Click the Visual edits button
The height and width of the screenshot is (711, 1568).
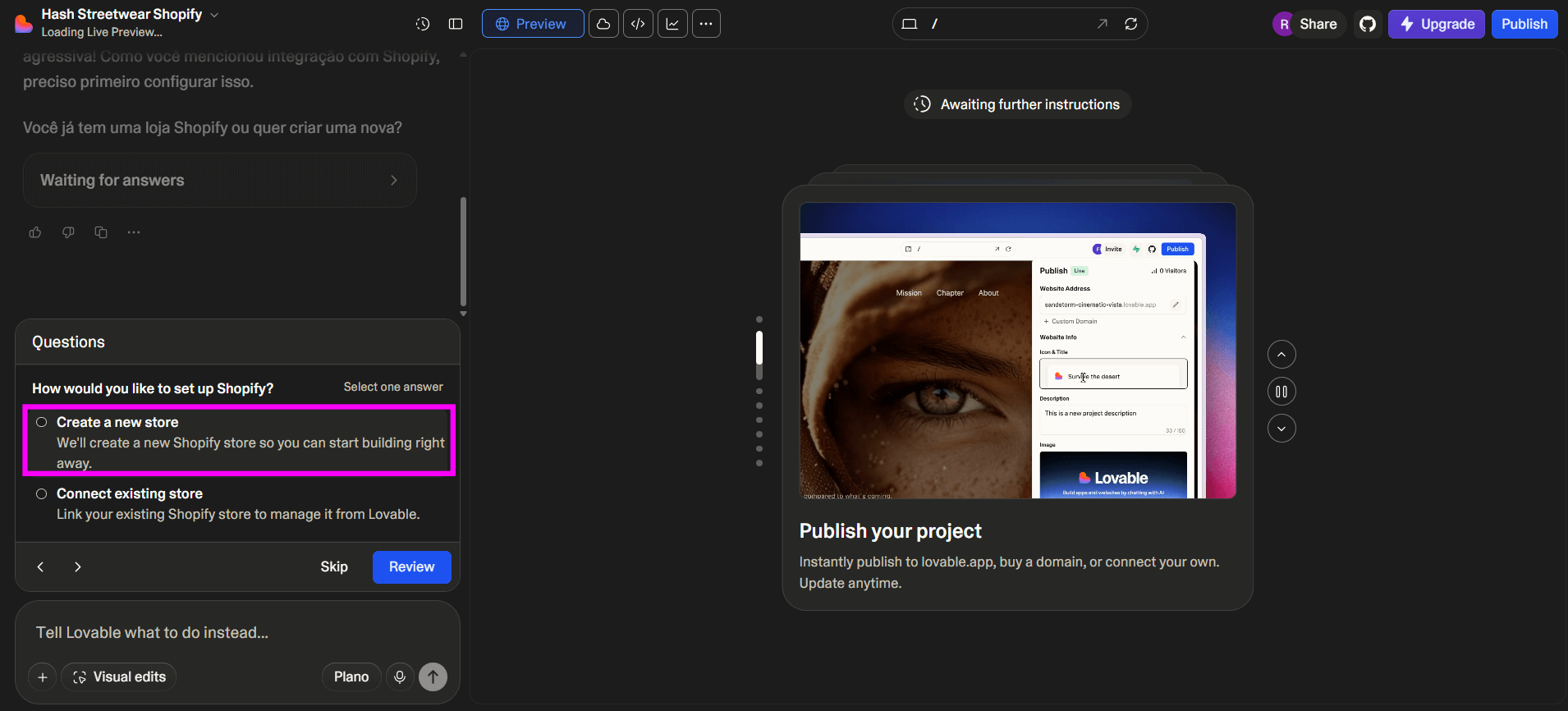120,677
